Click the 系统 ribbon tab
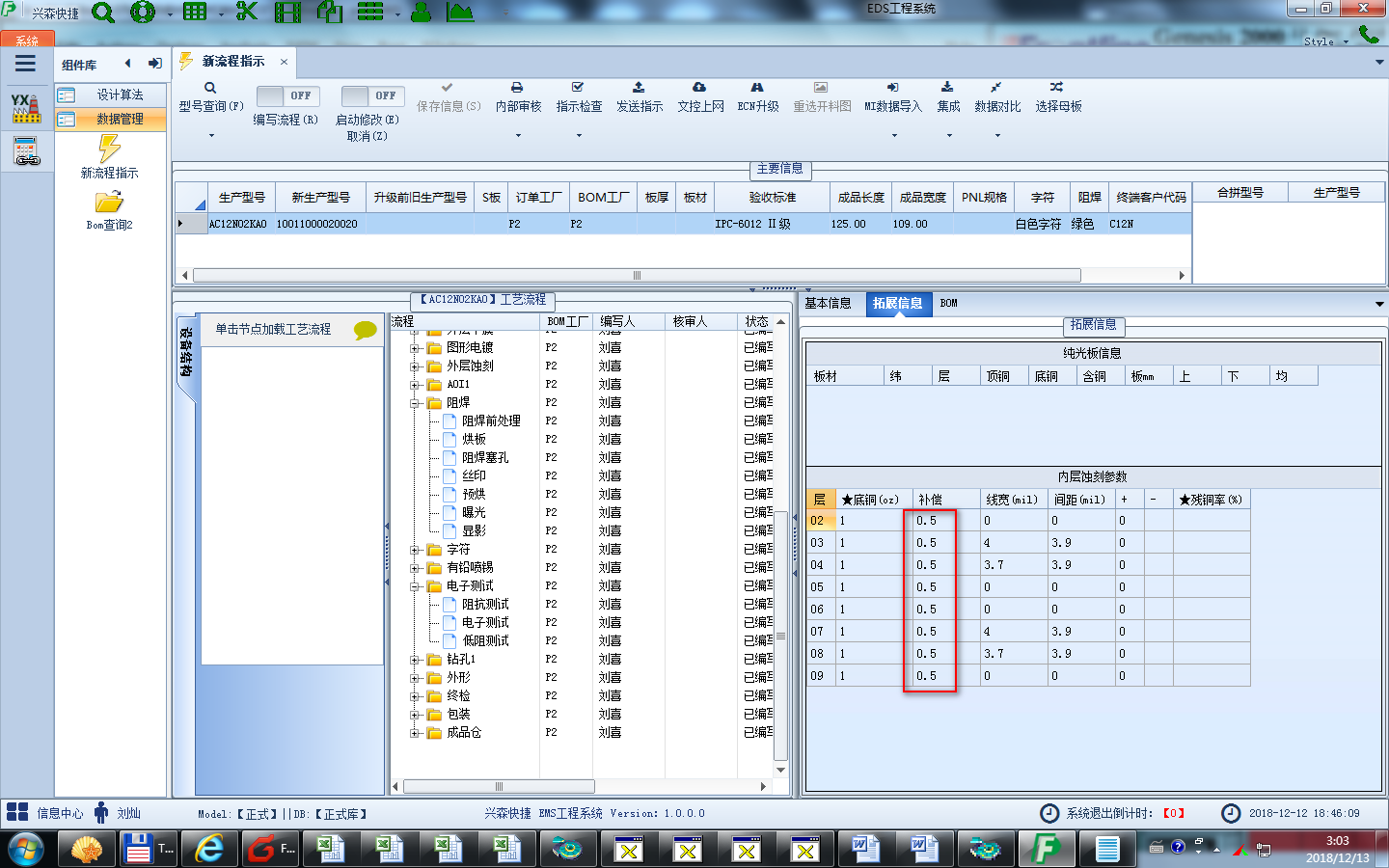 pyautogui.click(x=27, y=40)
